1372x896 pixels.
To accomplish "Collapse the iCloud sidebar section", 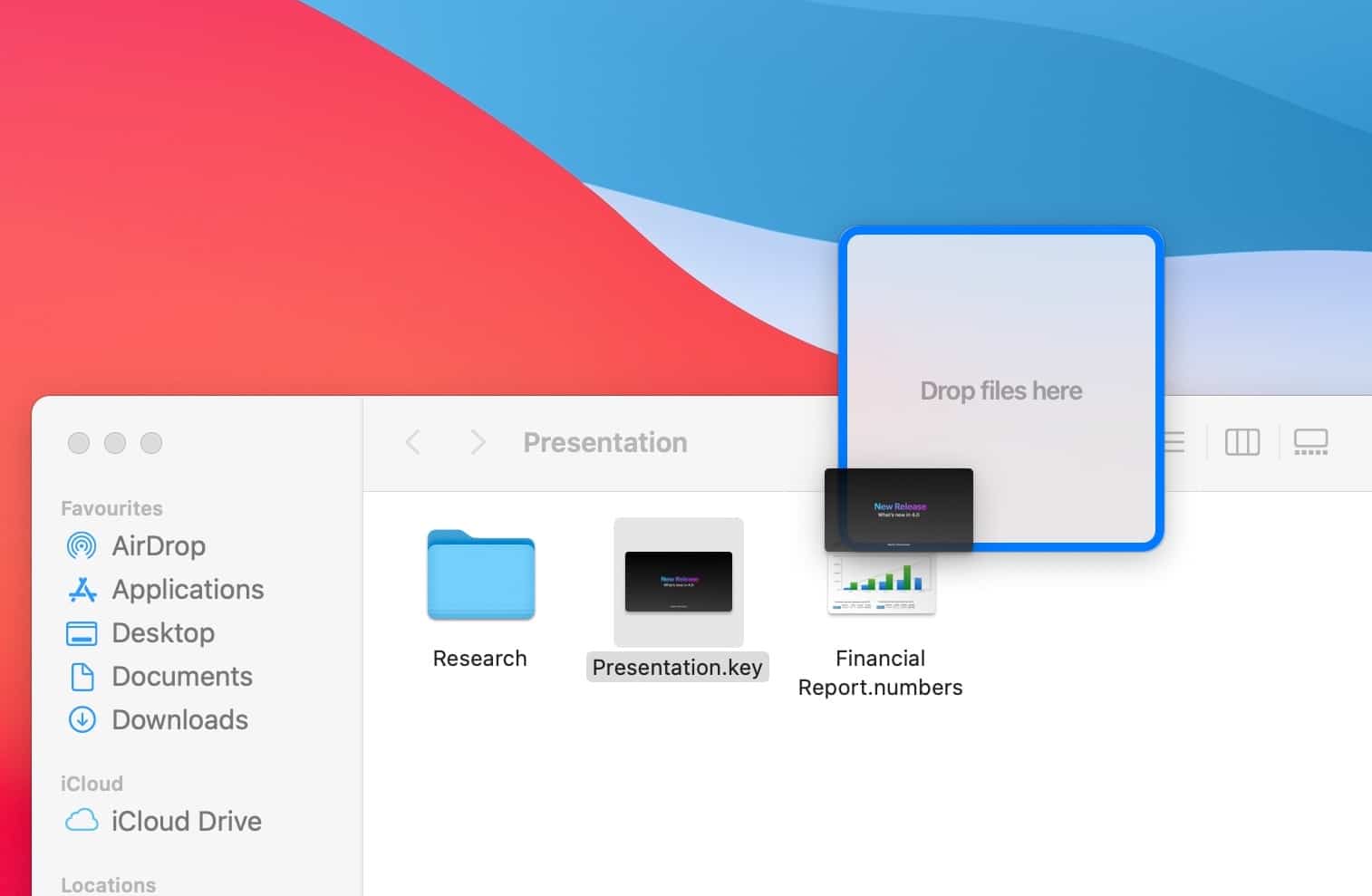I will (x=92, y=783).
